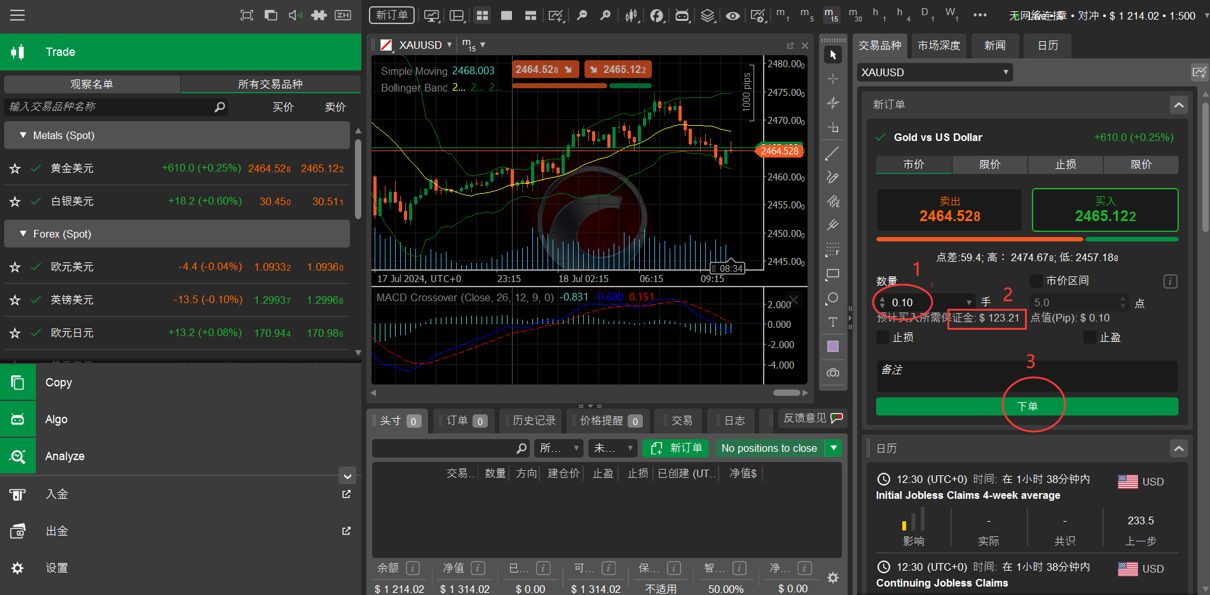
Task: Switch to 观察名单 watchlist tab
Action: click(92, 84)
